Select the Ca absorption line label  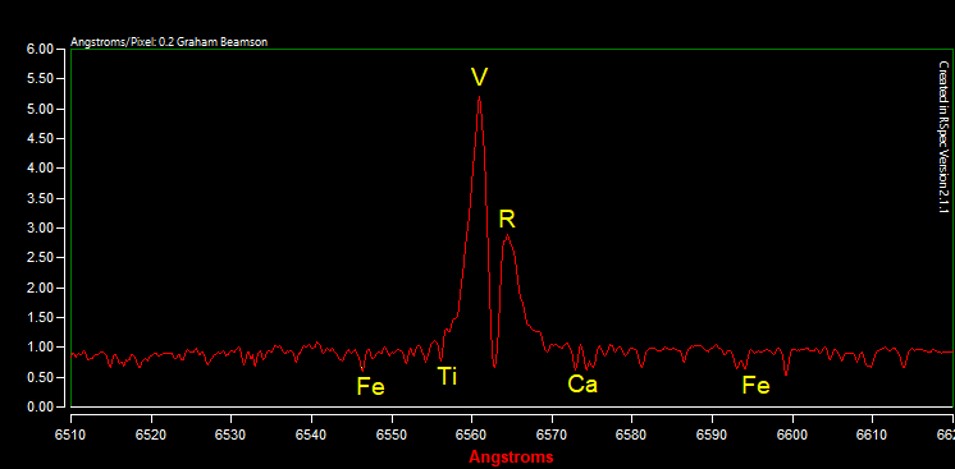point(582,384)
